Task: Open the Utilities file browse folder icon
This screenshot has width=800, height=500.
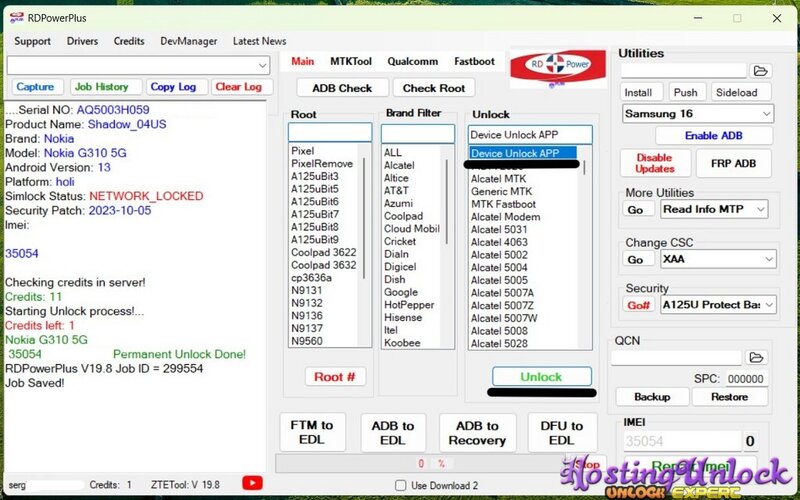Action: [x=760, y=71]
